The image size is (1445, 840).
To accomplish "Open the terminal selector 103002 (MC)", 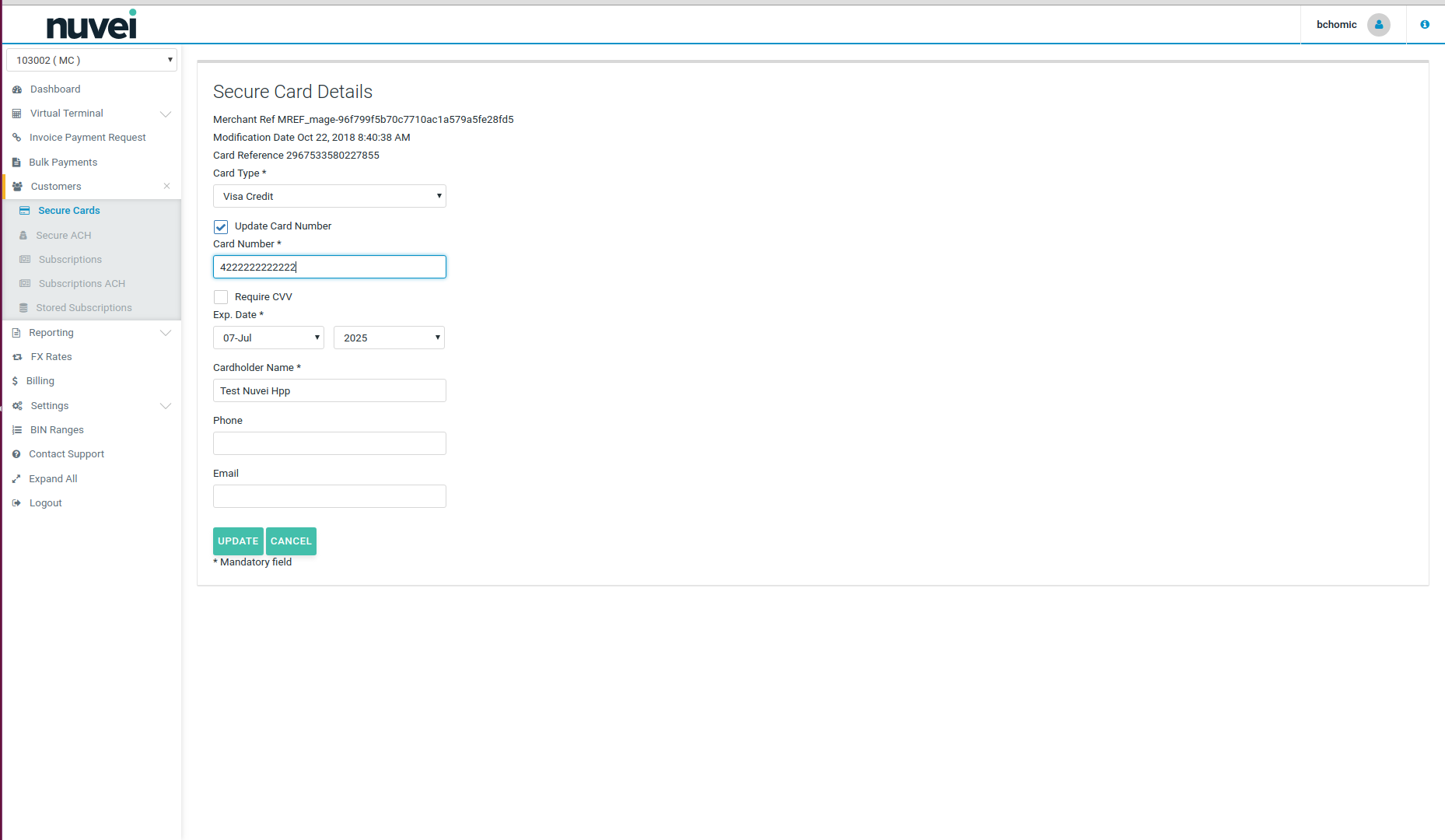I will coord(92,60).
